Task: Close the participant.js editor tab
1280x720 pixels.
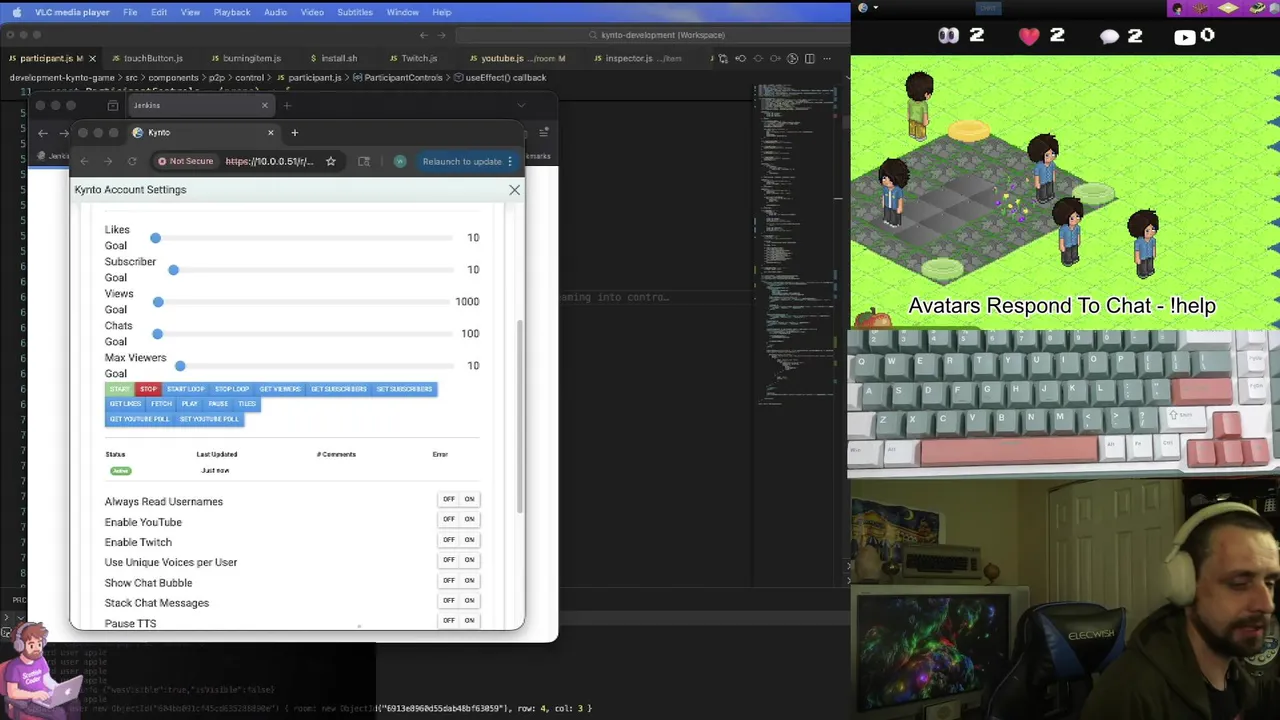Action: pos(92,58)
